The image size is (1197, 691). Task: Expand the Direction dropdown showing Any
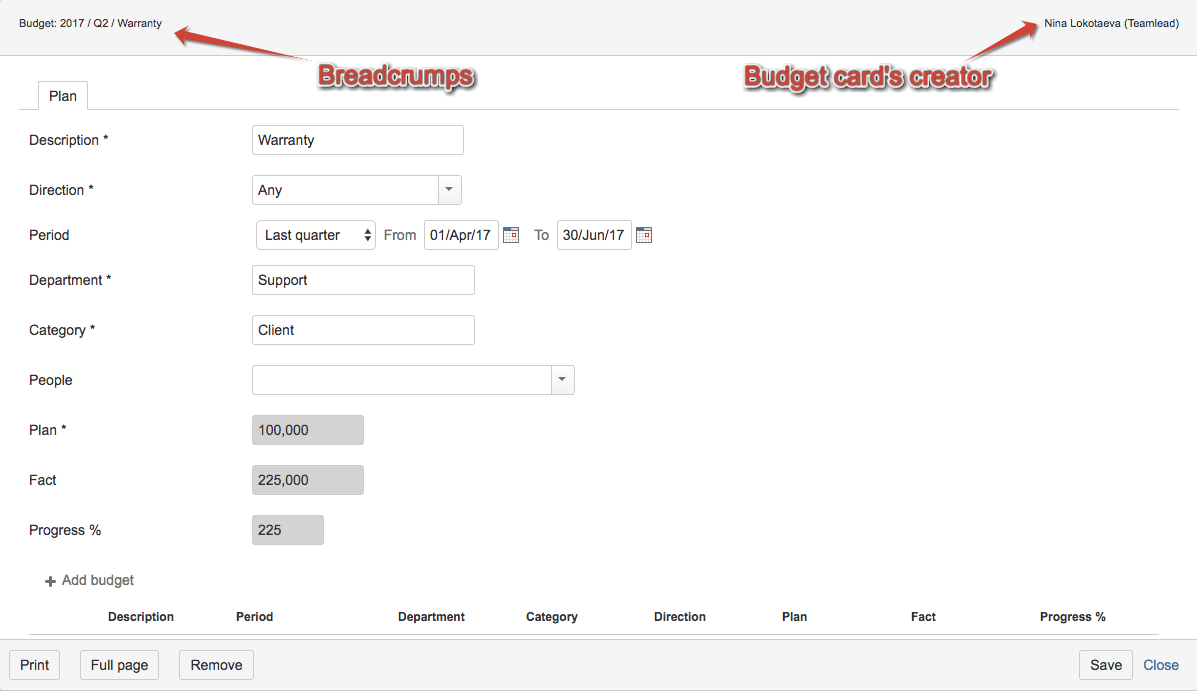447,190
